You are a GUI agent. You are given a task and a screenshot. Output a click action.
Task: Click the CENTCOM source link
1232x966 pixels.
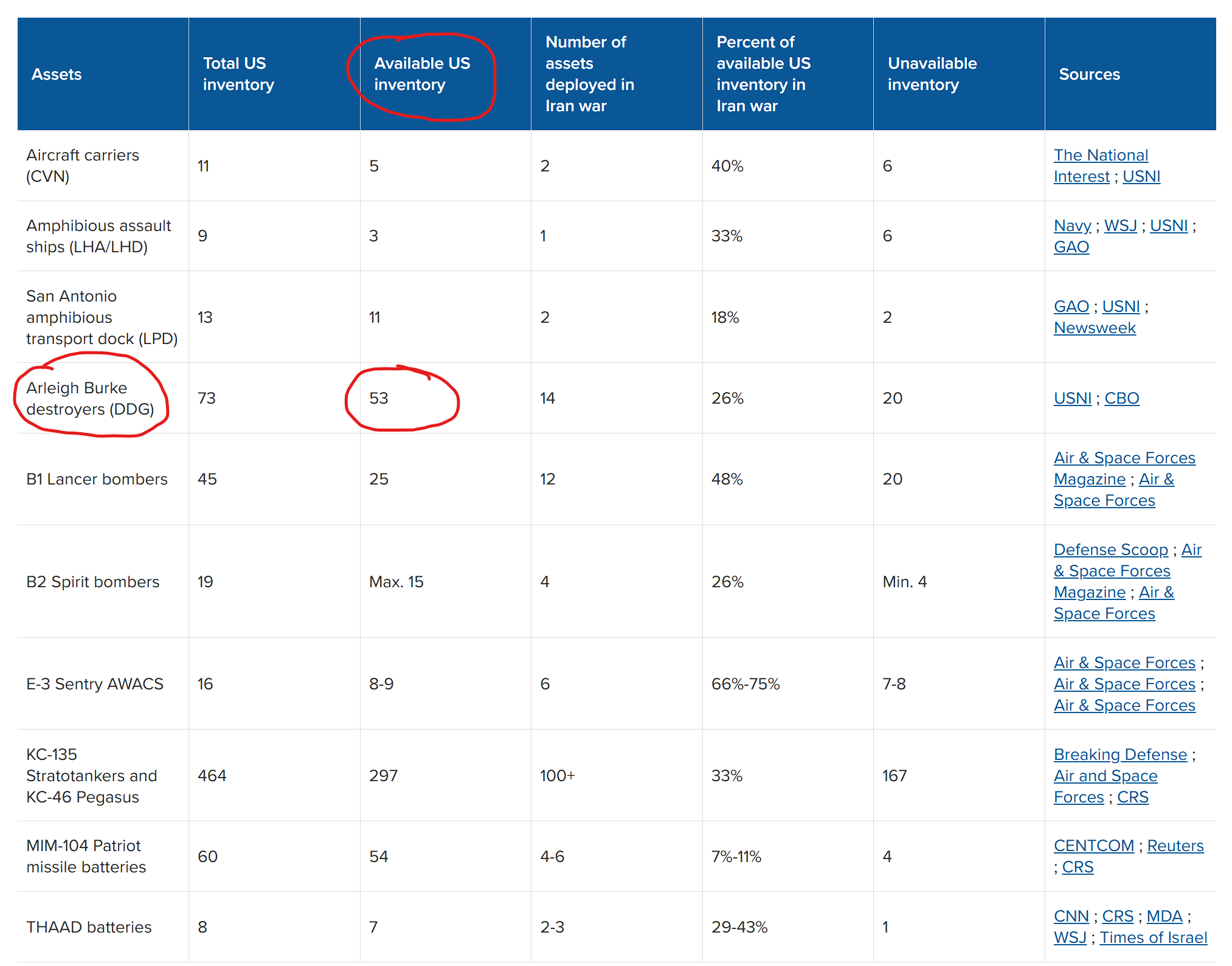point(1093,846)
